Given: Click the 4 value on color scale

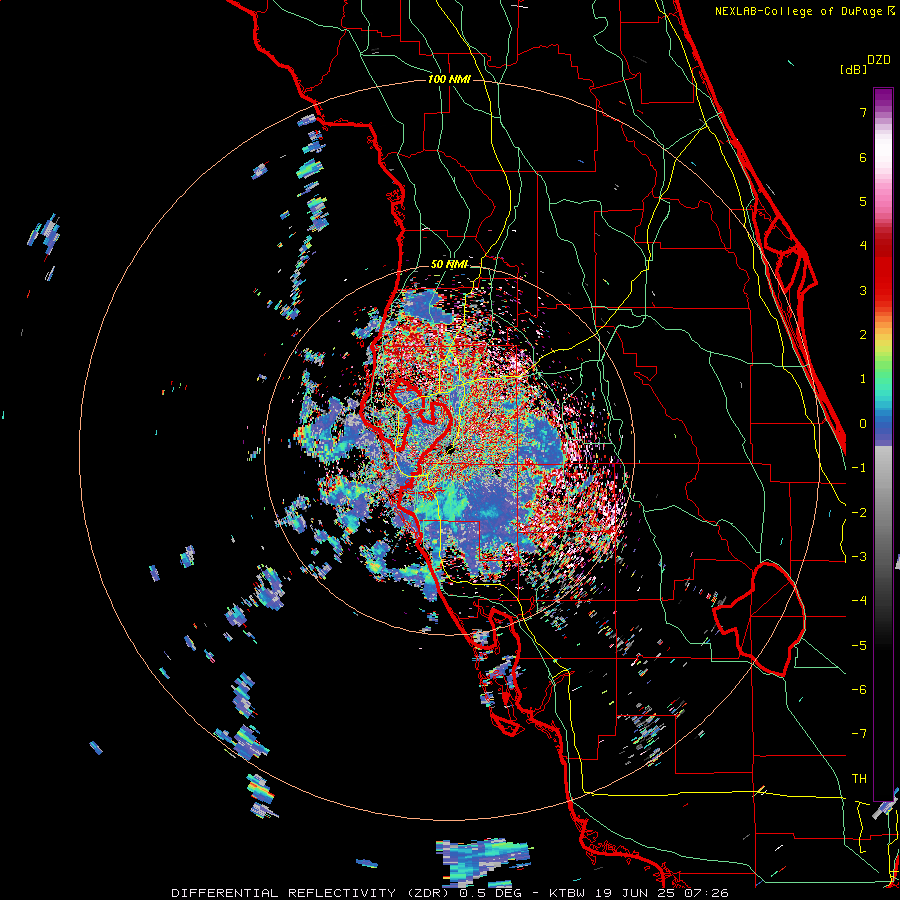Looking at the screenshot, I should [x=863, y=246].
